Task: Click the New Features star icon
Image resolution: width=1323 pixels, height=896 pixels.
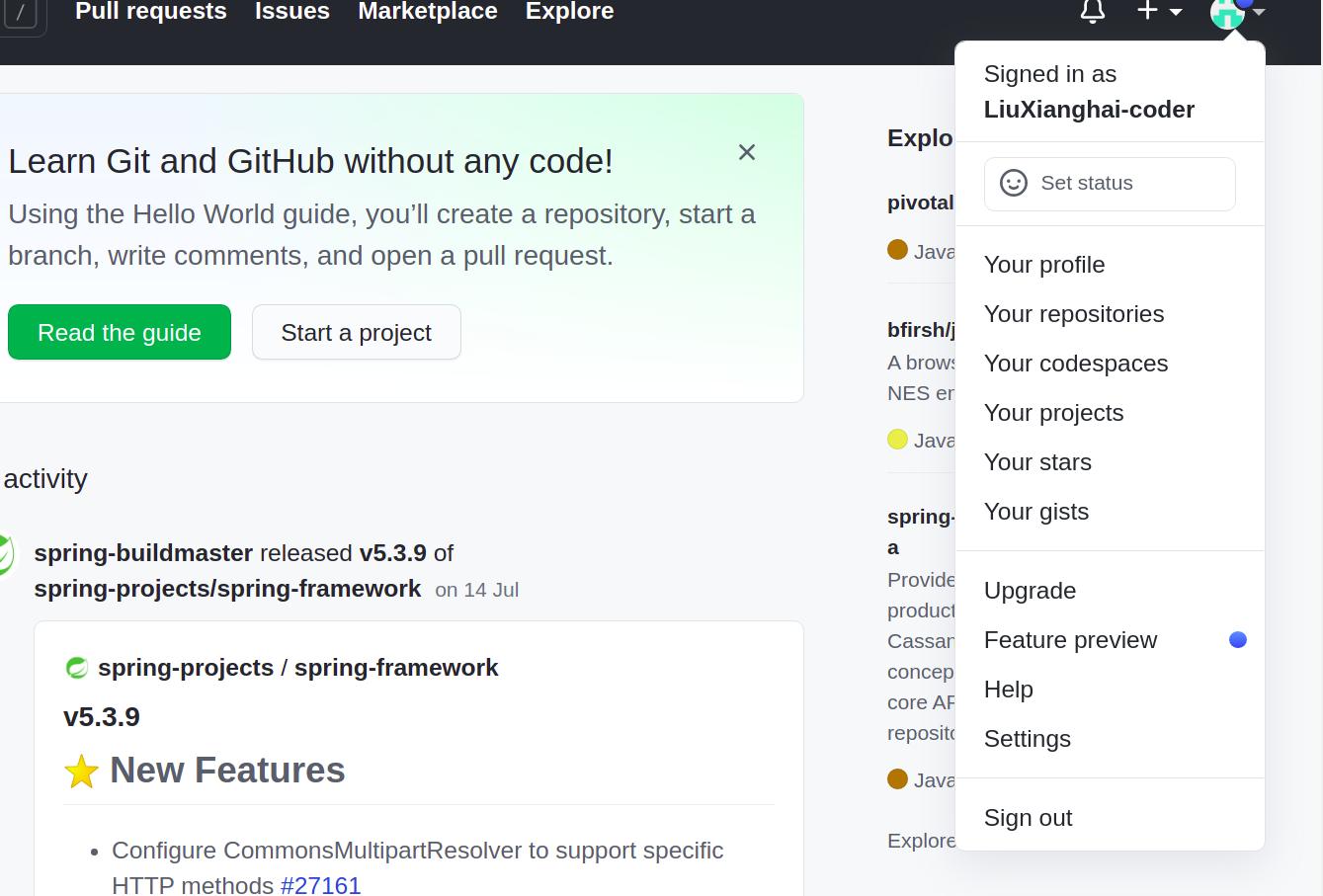Action: (x=81, y=772)
